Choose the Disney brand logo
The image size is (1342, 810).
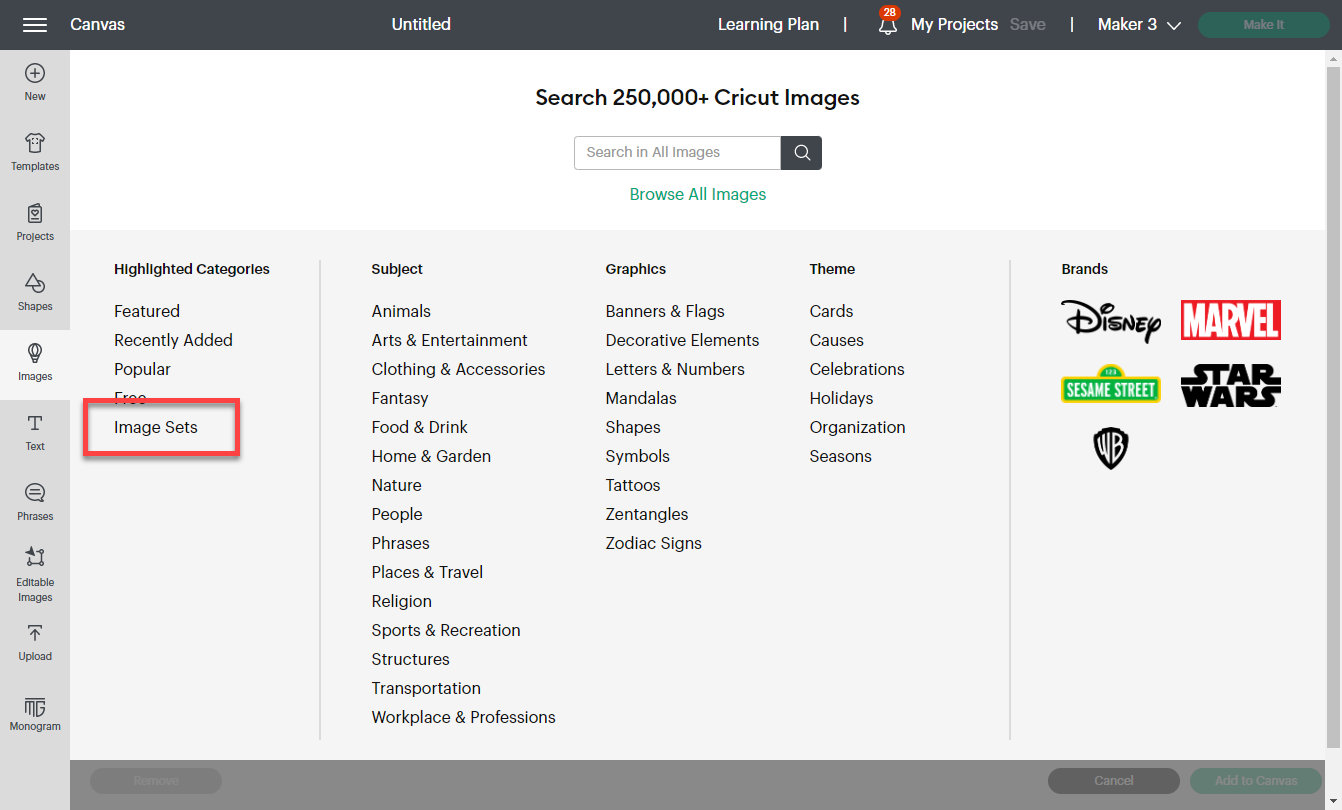[x=1110, y=321]
